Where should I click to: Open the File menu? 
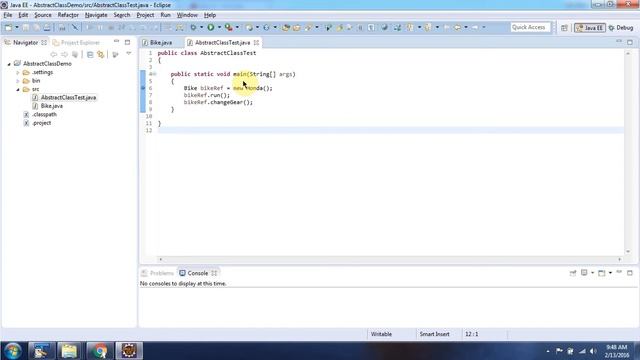(8, 15)
